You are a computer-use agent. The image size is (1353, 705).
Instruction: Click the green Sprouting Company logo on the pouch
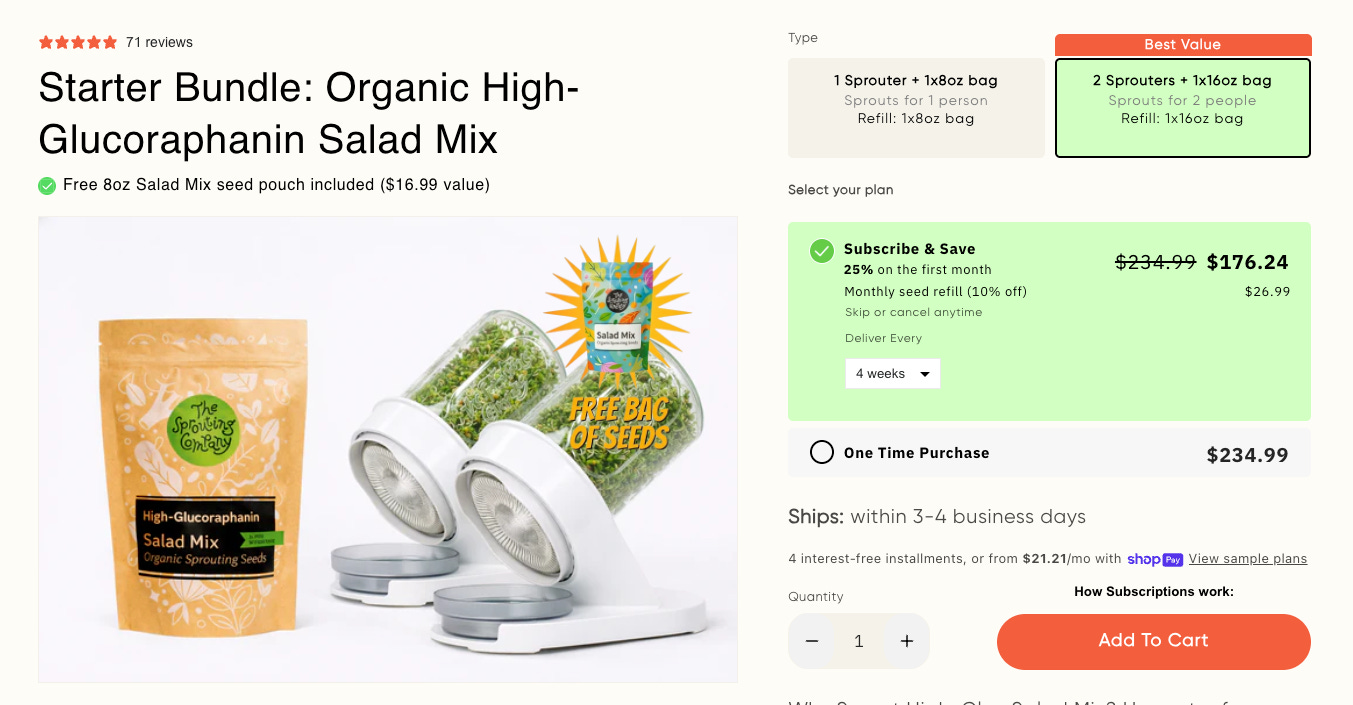[204, 428]
